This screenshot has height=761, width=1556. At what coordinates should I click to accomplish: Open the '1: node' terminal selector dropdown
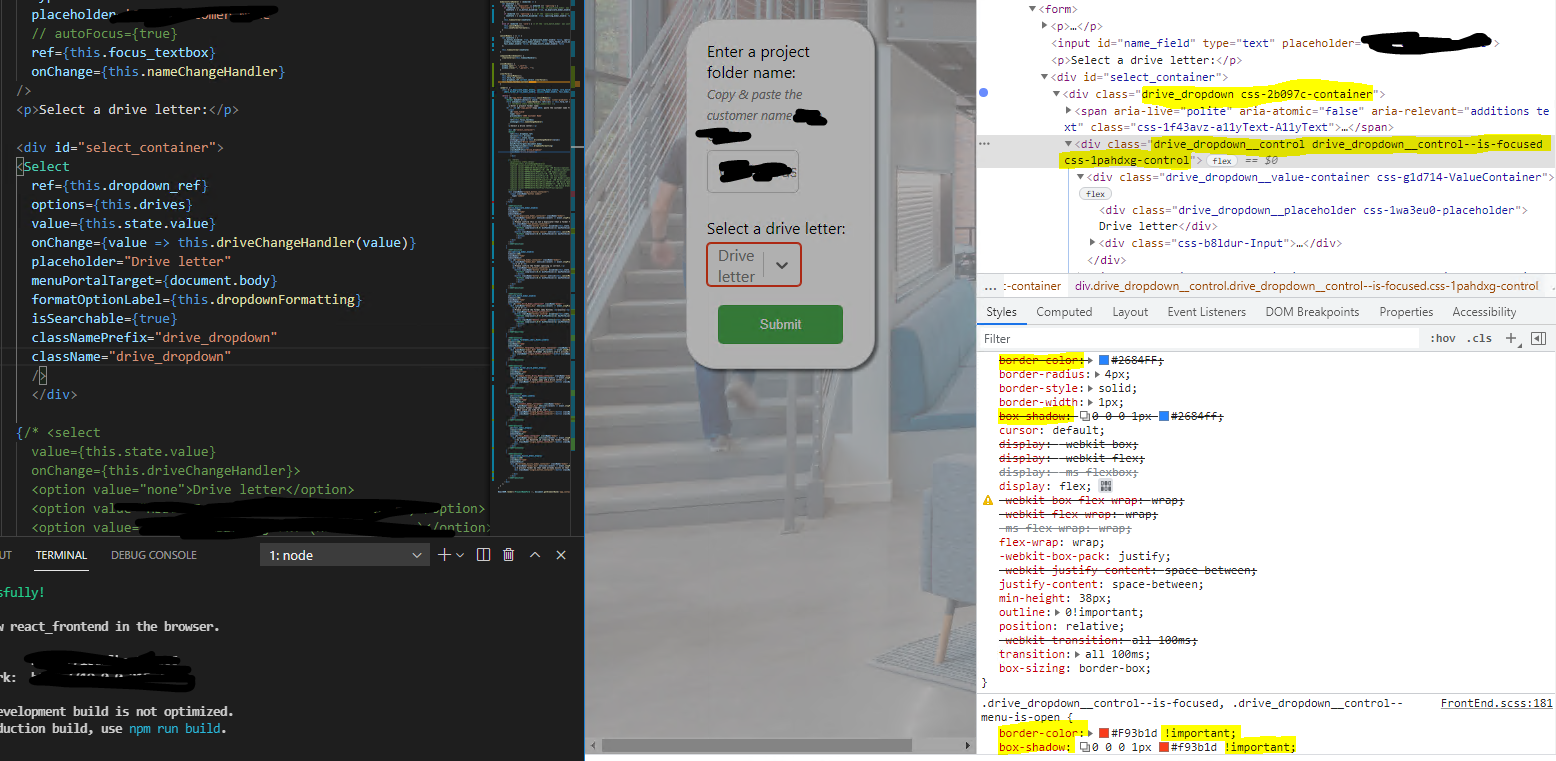pos(345,554)
